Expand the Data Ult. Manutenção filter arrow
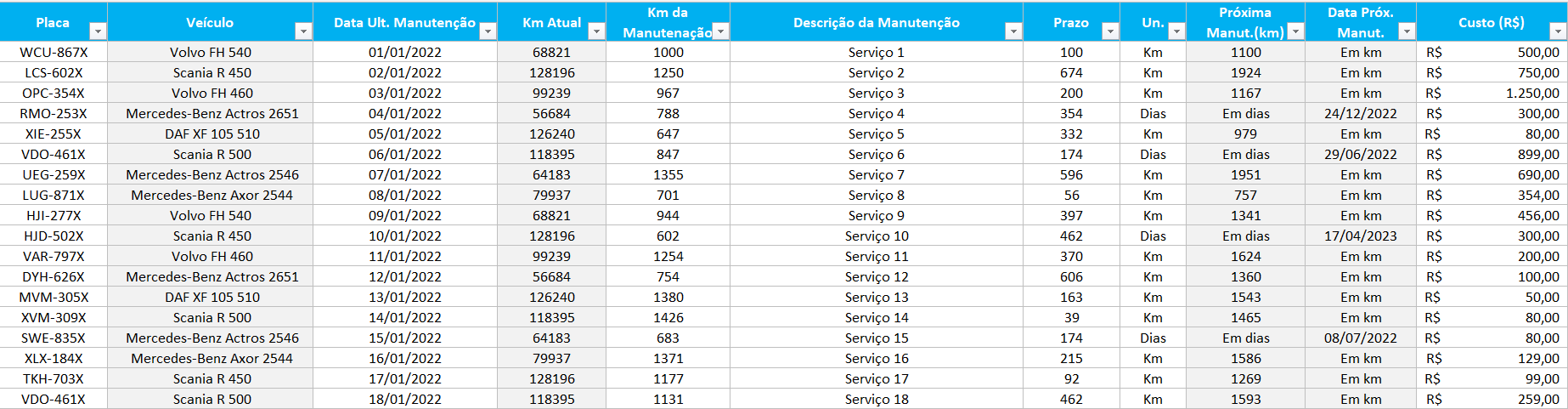1568x409 pixels. click(488, 31)
